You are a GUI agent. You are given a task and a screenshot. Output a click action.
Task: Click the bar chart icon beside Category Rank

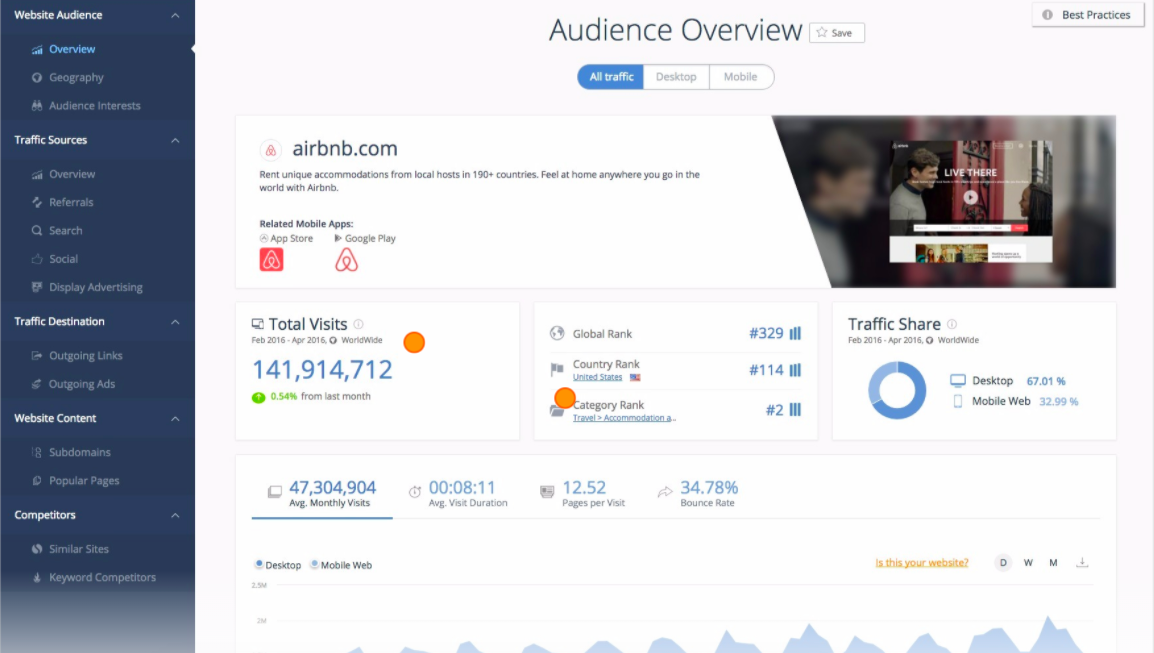(796, 410)
